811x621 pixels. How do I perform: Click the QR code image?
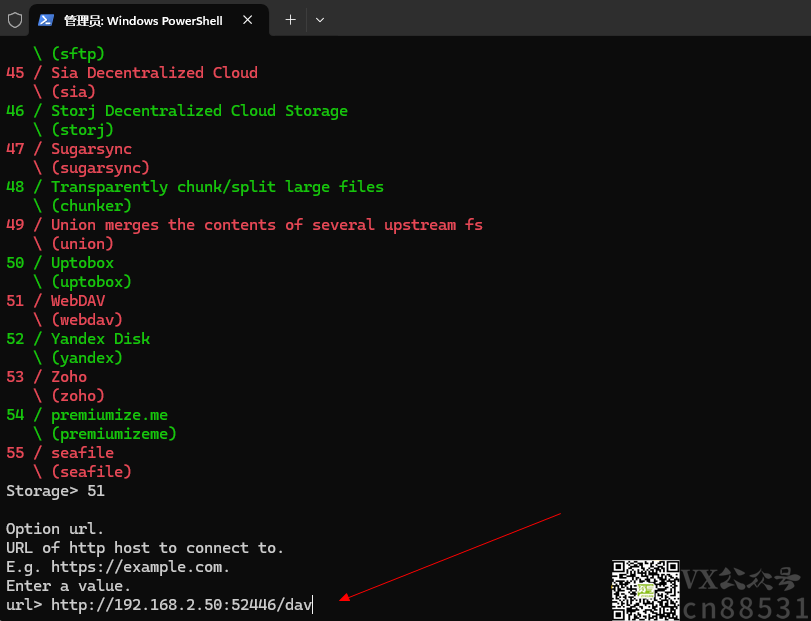(645, 590)
